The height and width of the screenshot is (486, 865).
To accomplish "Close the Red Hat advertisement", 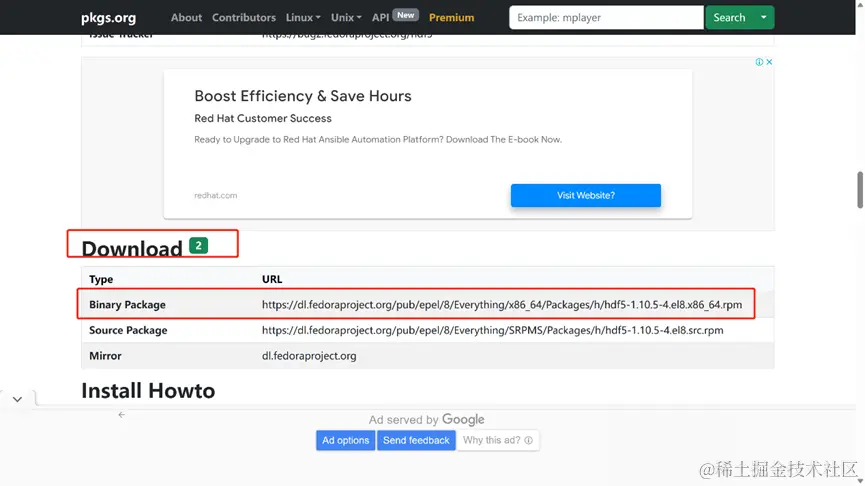I will [769, 62].
